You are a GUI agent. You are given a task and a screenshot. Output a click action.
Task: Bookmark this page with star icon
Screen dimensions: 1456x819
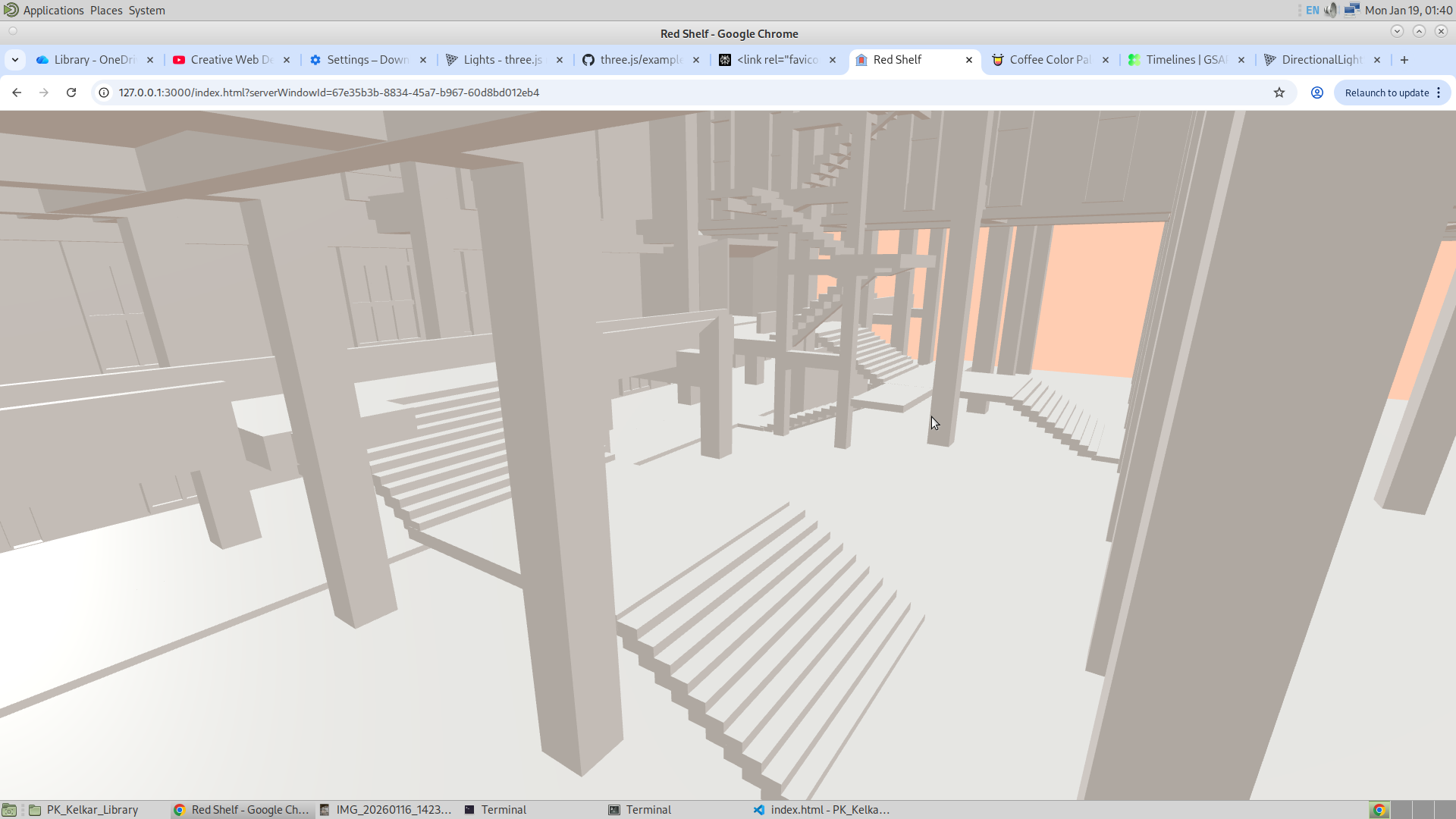[x=1279, y=93]
